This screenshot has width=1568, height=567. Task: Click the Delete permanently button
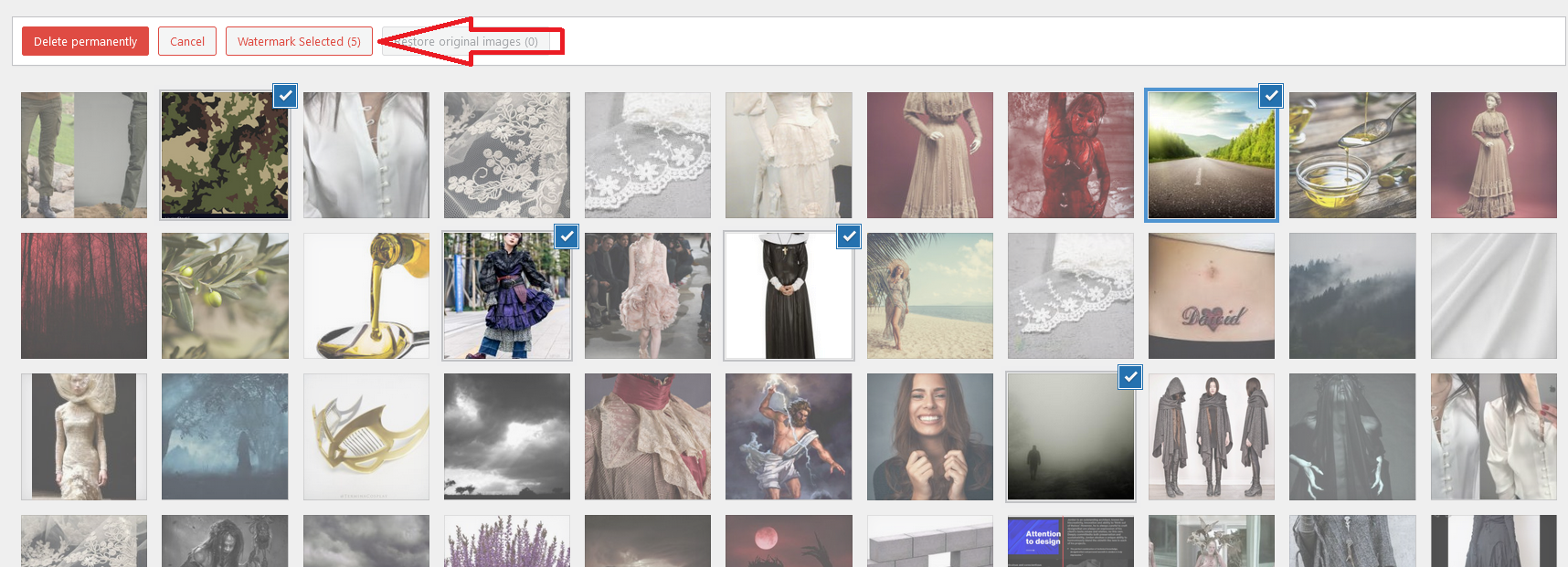tap(85, 41)
